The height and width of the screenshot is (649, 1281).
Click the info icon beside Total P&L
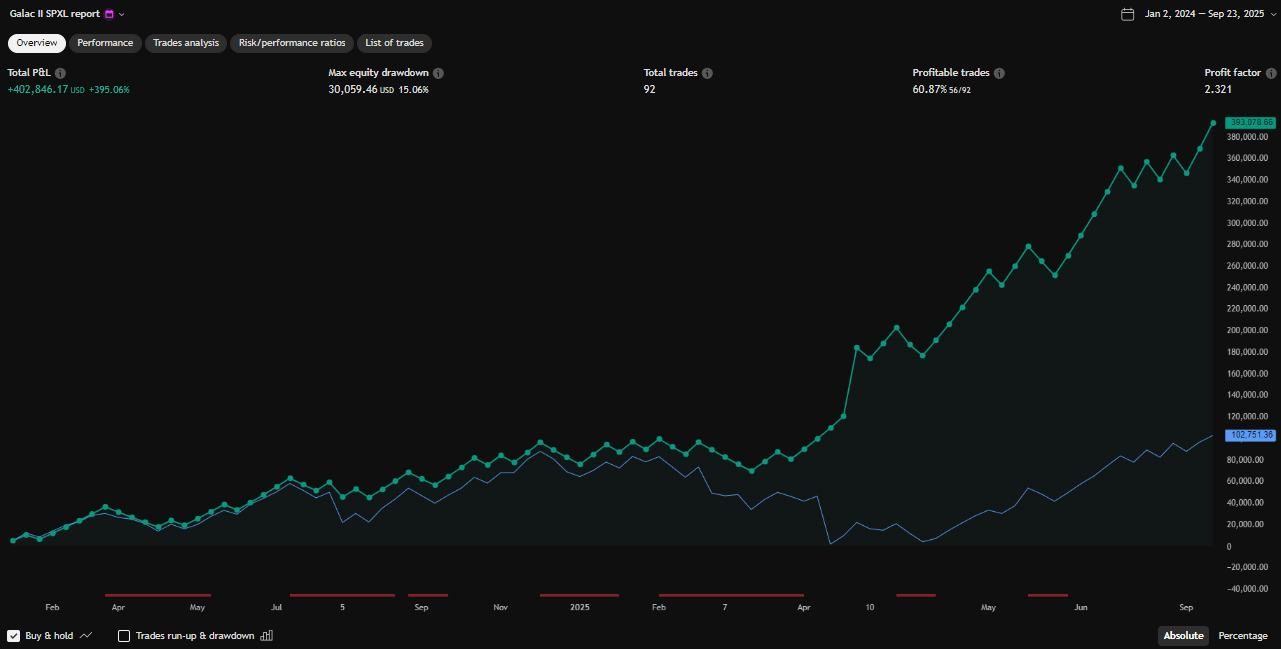[61, 73]
